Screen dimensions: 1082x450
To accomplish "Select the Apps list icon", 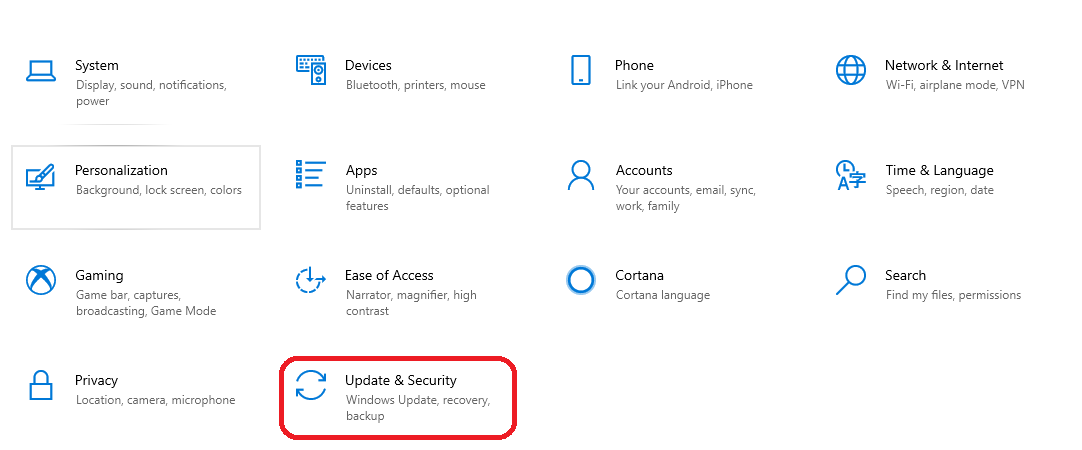I will click(311, 175).
